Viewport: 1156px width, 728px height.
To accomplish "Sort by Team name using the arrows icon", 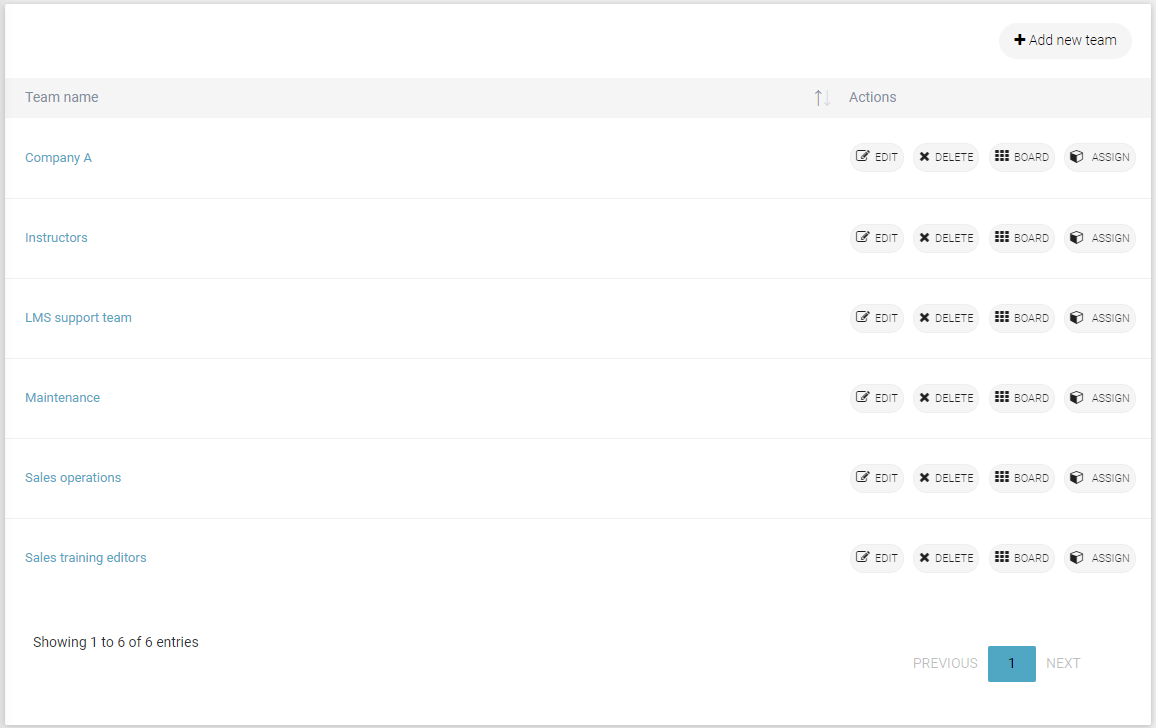I will click(x=822, y=97).
